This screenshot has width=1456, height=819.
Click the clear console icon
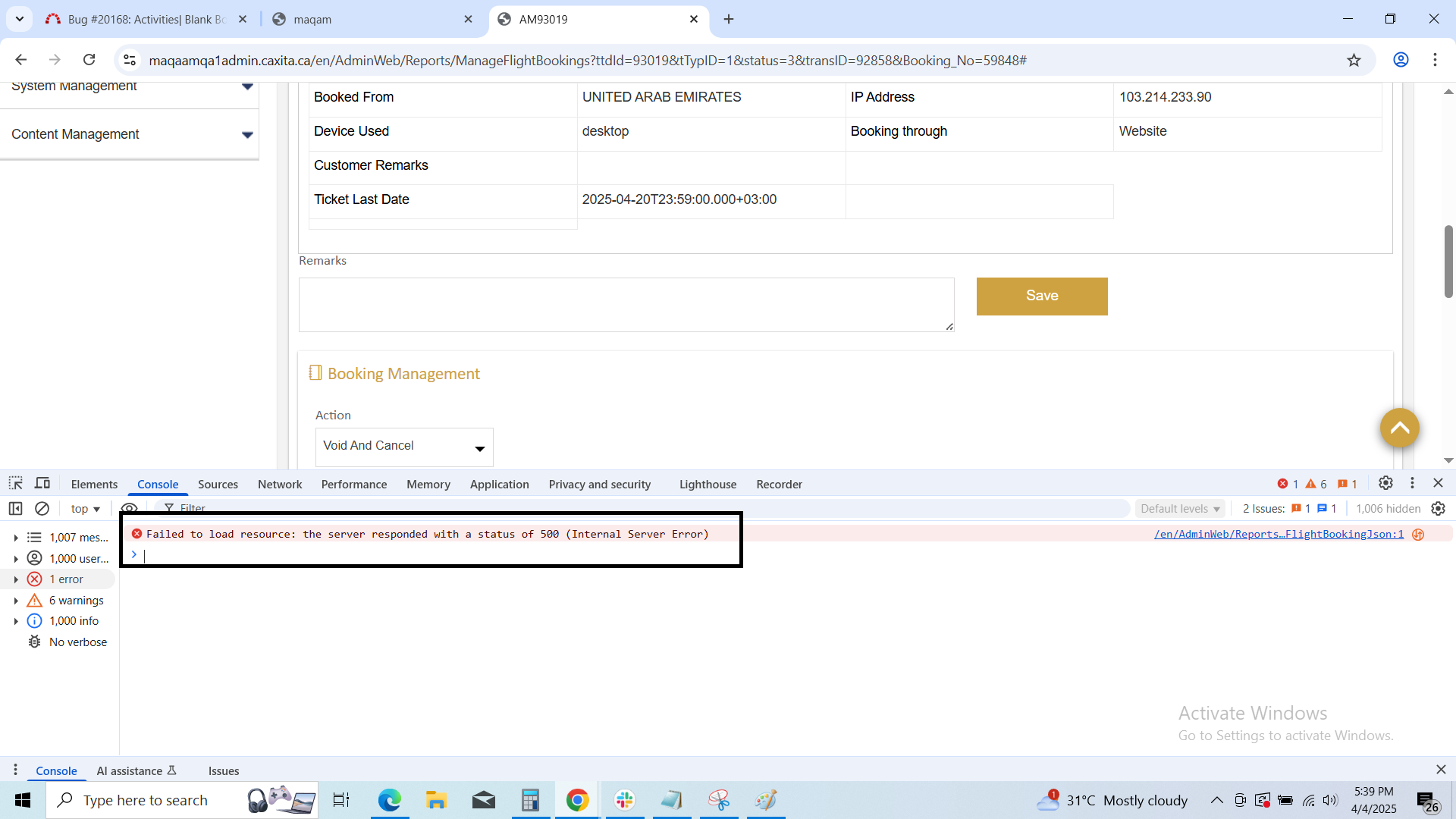click(x=42, y=509)
